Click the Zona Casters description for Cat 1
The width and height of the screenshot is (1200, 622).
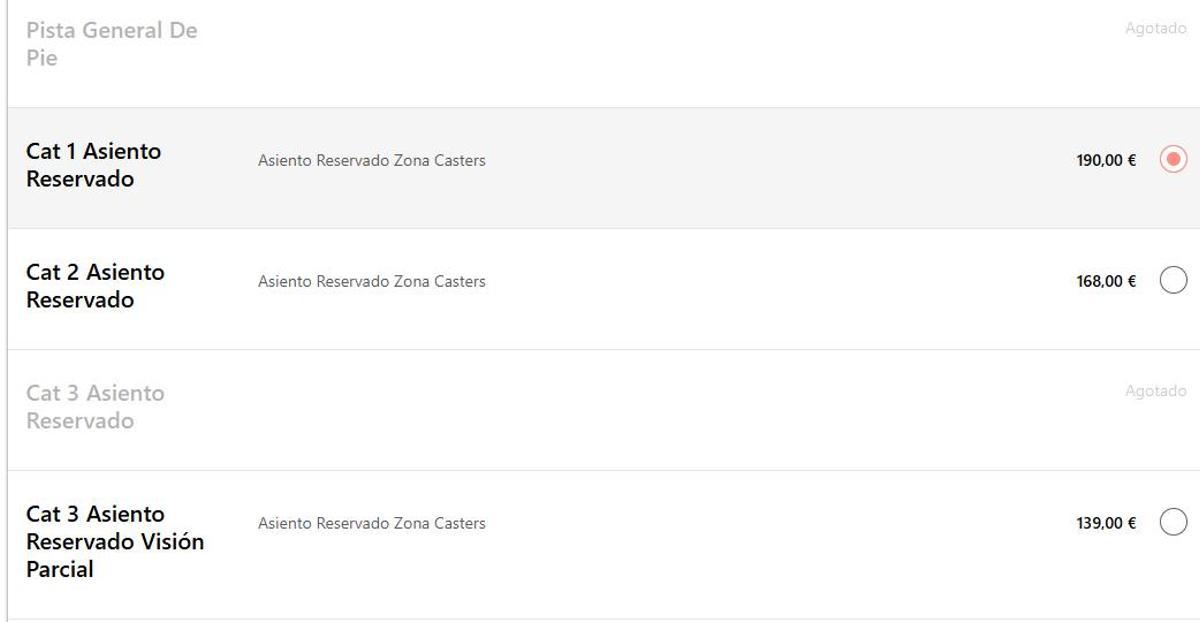(372, 160)
